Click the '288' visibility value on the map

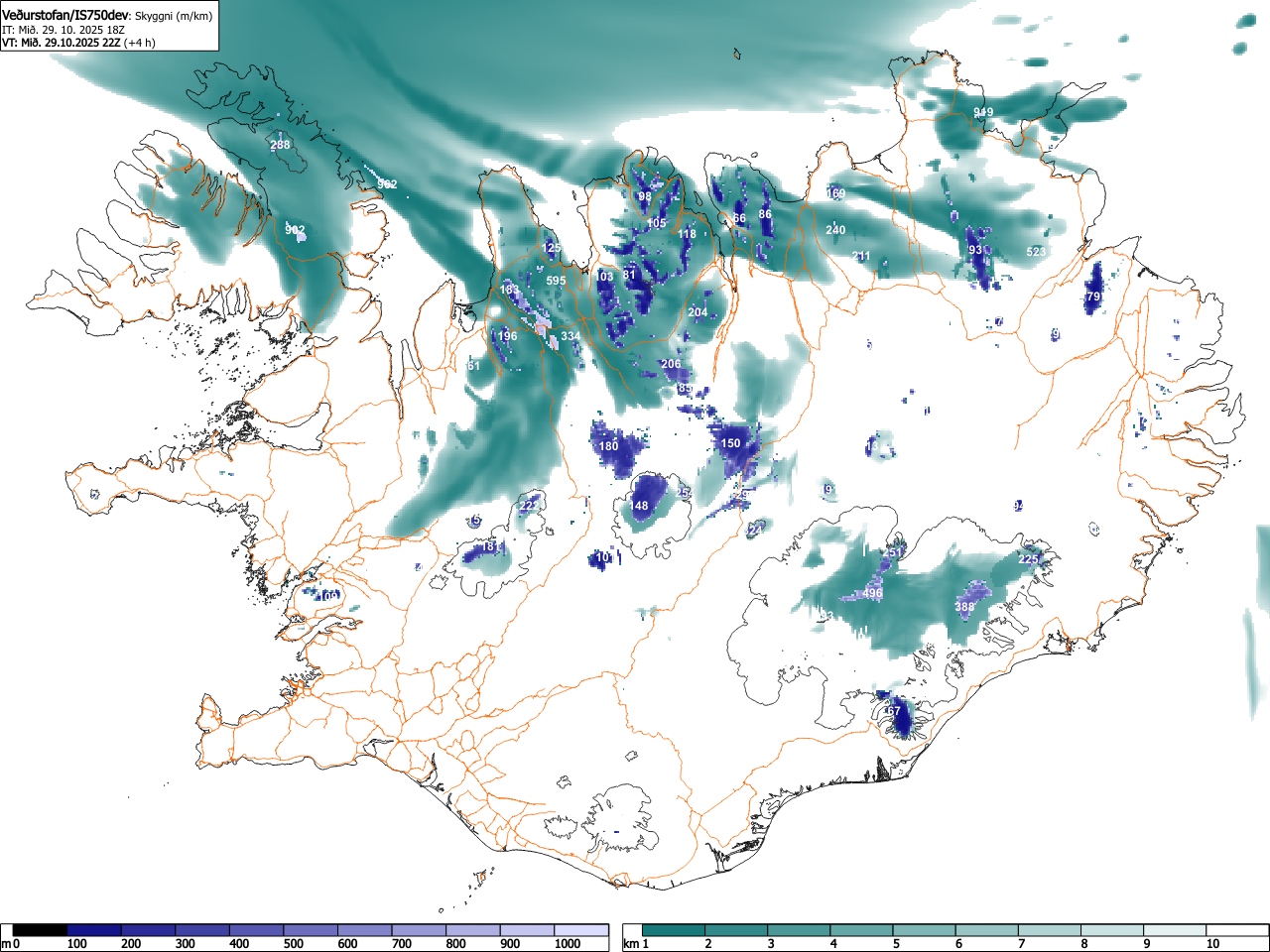tap(281, 145)
